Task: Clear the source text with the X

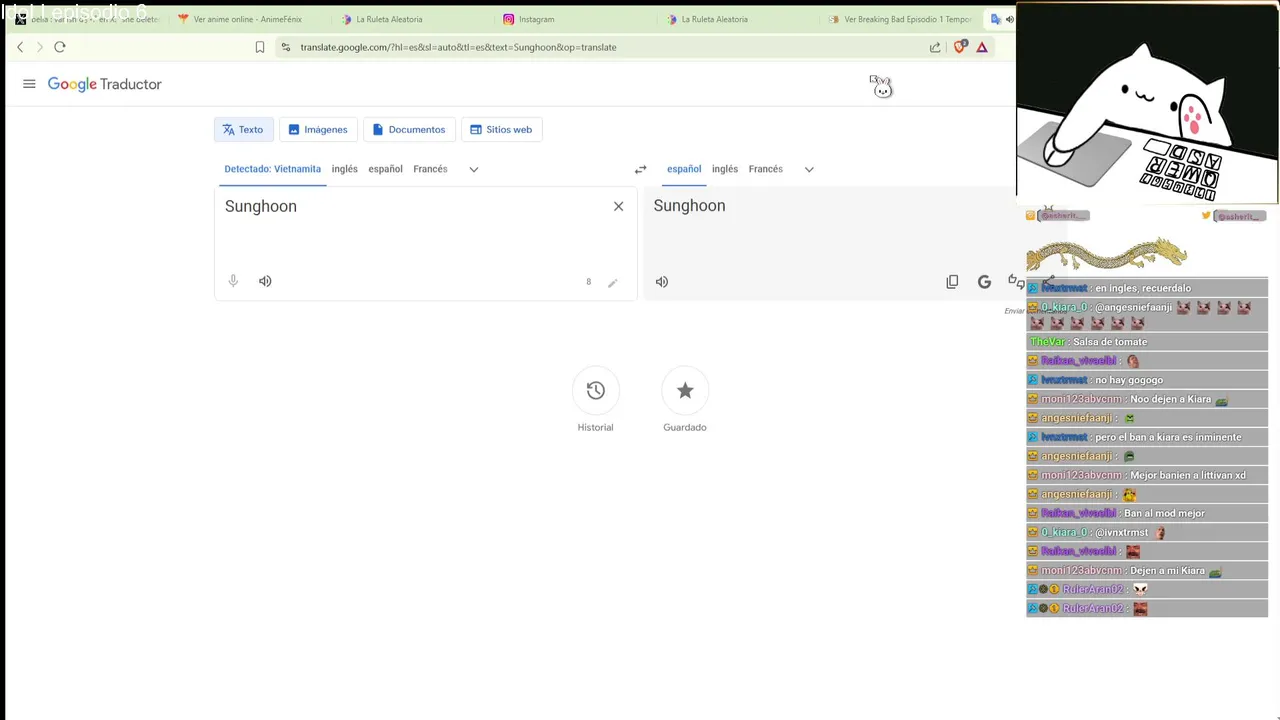Action: (618, 206)
